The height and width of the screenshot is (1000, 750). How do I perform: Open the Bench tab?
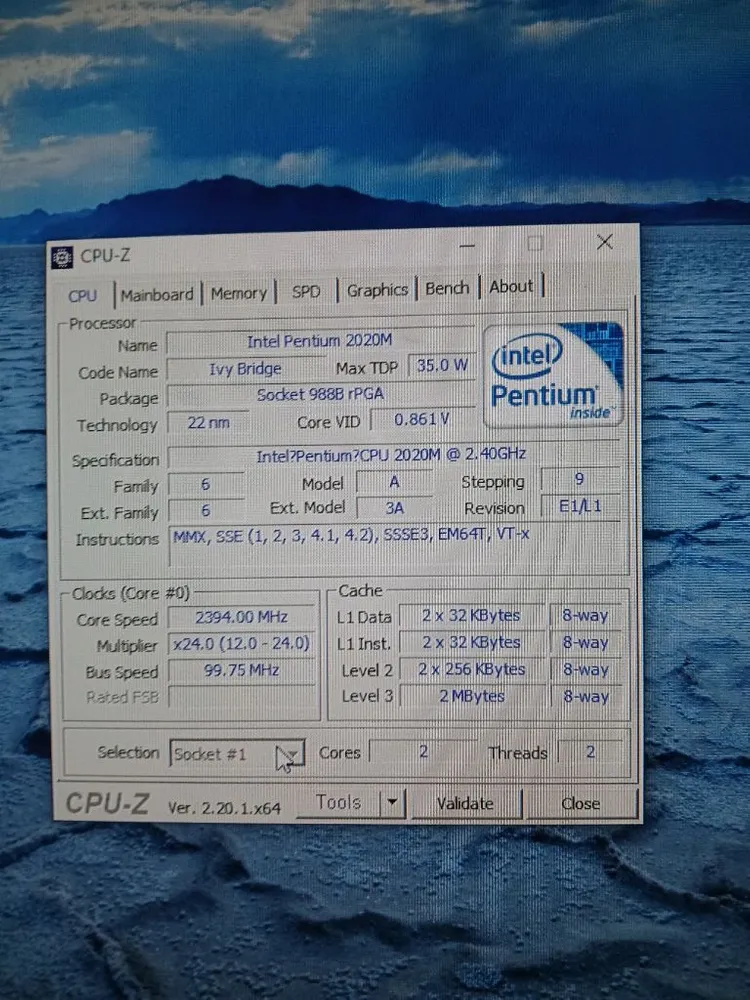[x=447, y=288]
